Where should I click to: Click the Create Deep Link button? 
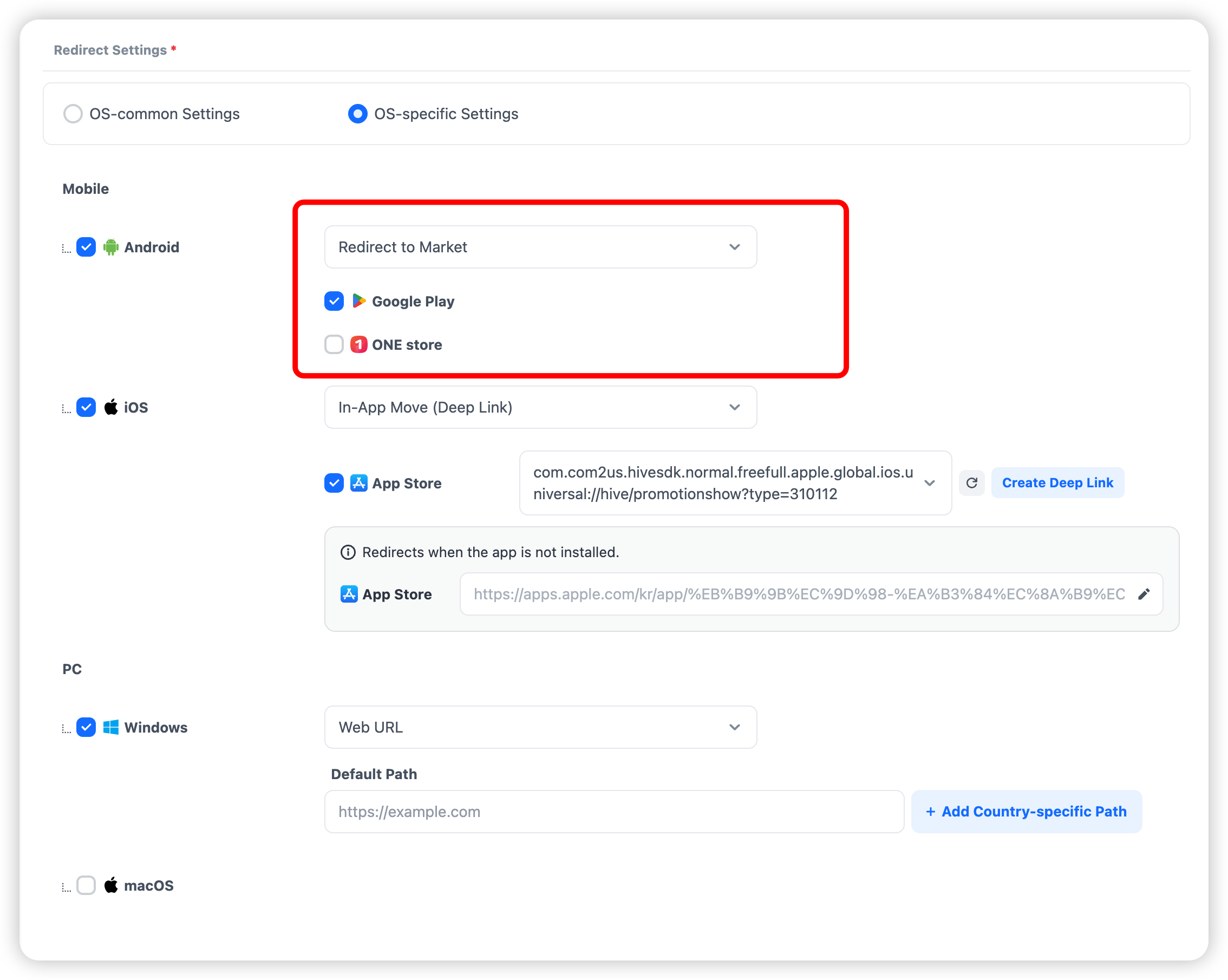click(x=1057, y=483)
